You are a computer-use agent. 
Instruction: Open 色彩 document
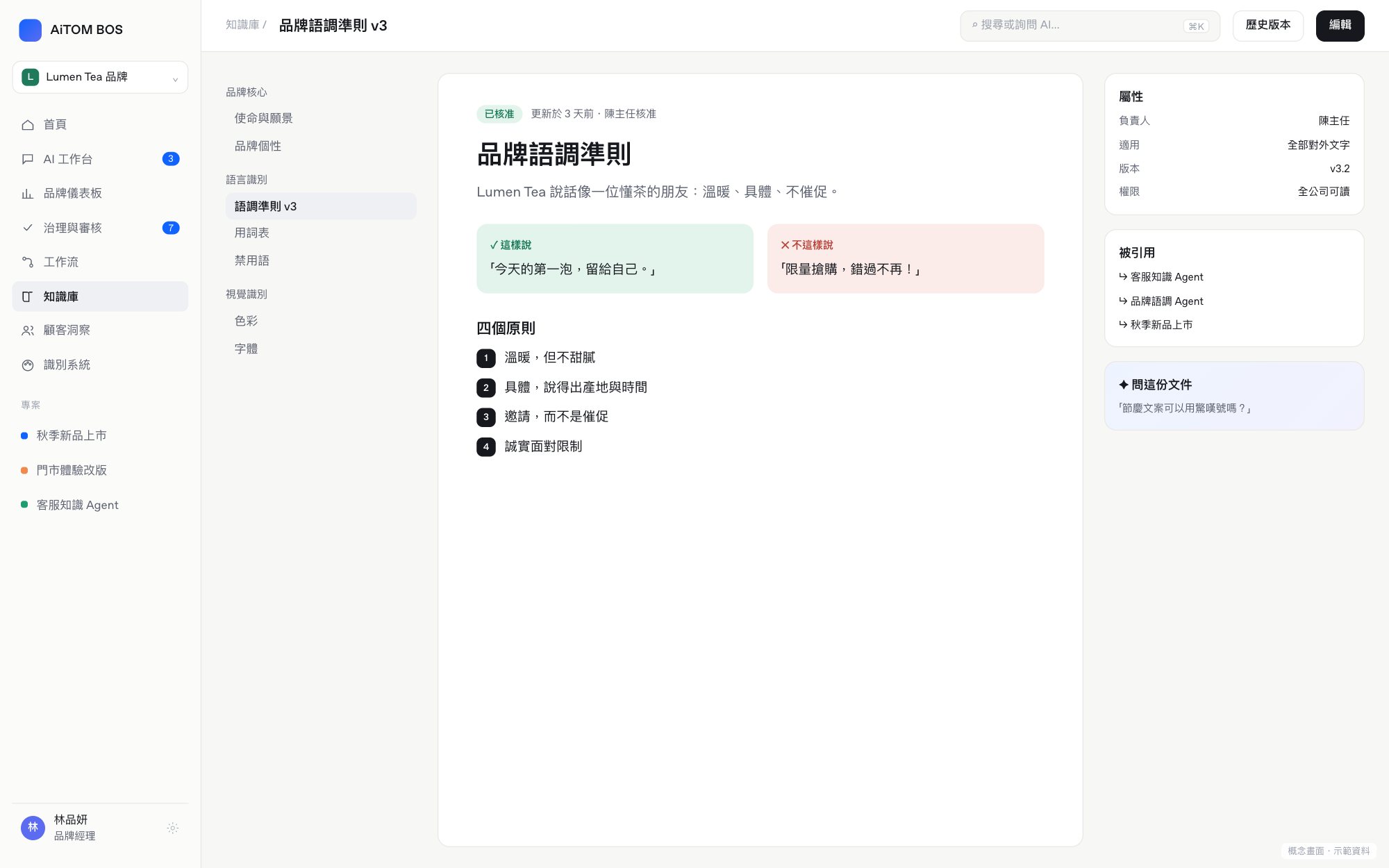[321, 321]
